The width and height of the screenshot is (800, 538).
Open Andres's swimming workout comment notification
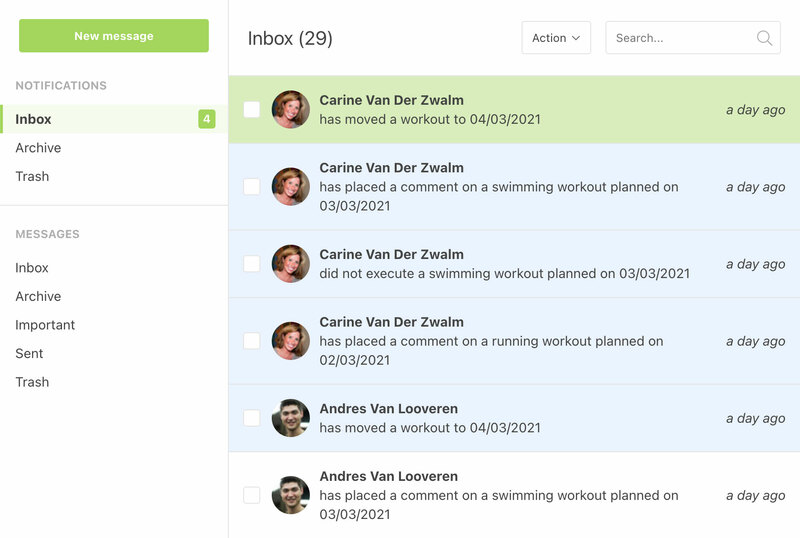[498, 495]
